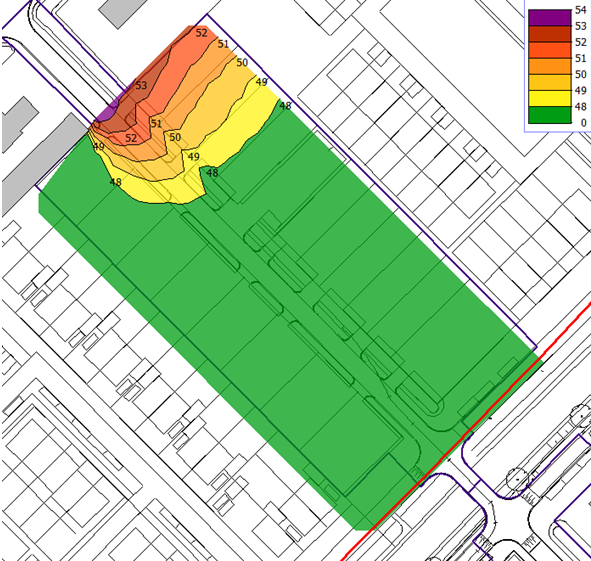Select the gray building at the top-left

point(122,12)
